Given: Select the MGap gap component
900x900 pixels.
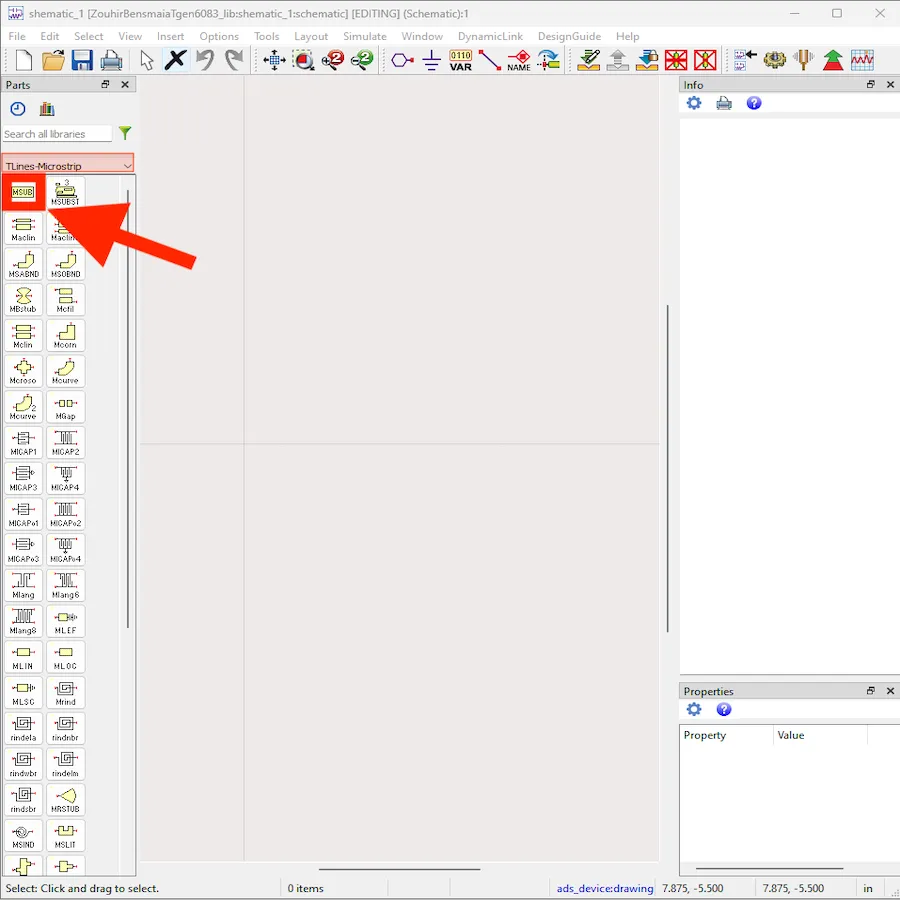Looking at the screenshot, I should coord(65,406).
